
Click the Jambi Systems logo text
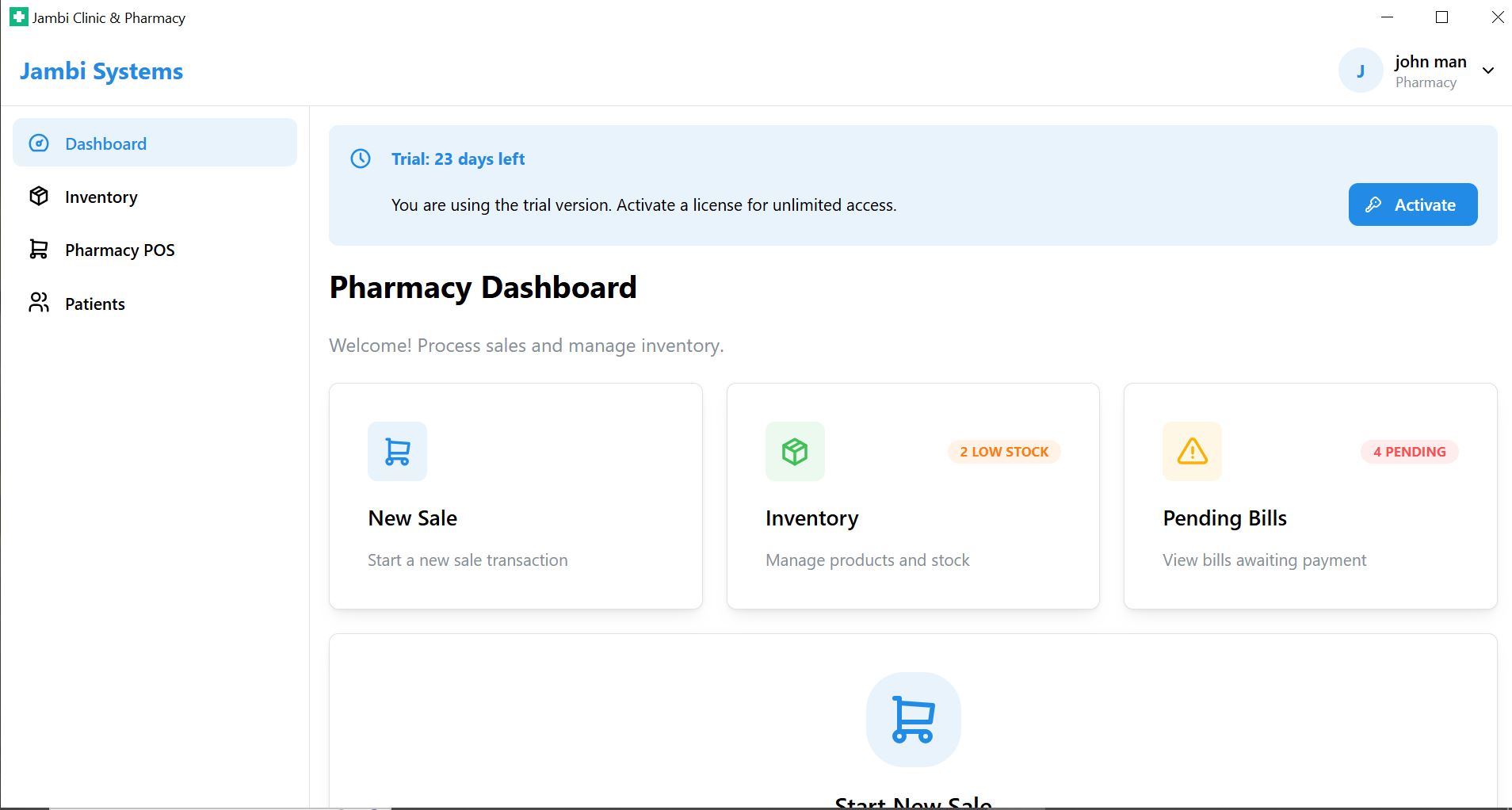tap(101, 71)
